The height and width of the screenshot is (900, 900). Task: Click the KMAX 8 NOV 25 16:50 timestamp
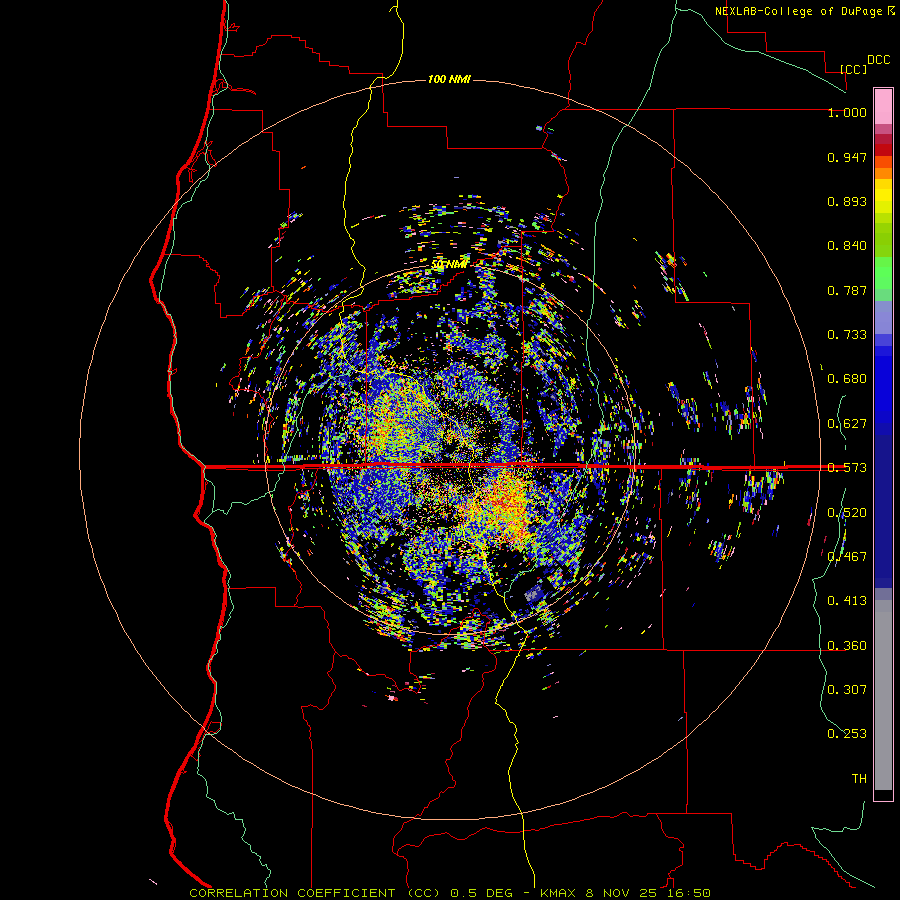[625, 893]
